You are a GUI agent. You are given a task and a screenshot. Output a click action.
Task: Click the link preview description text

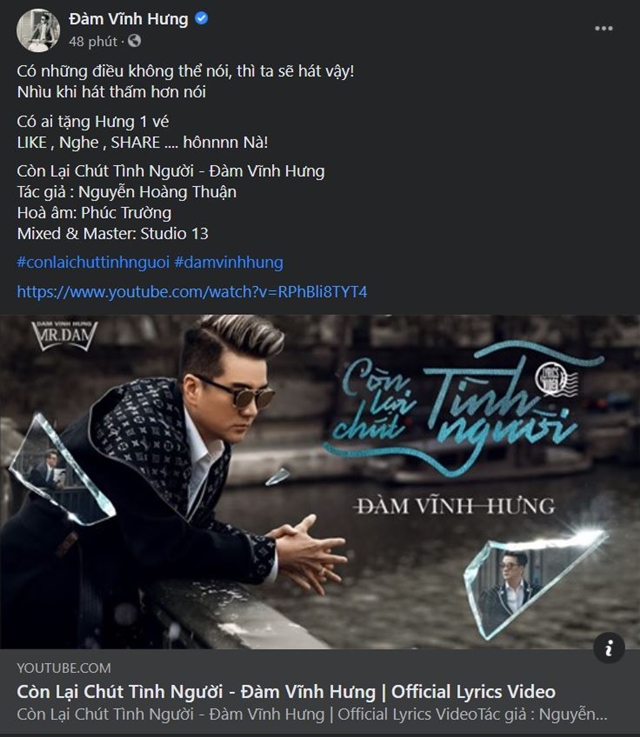click(312, 714)
